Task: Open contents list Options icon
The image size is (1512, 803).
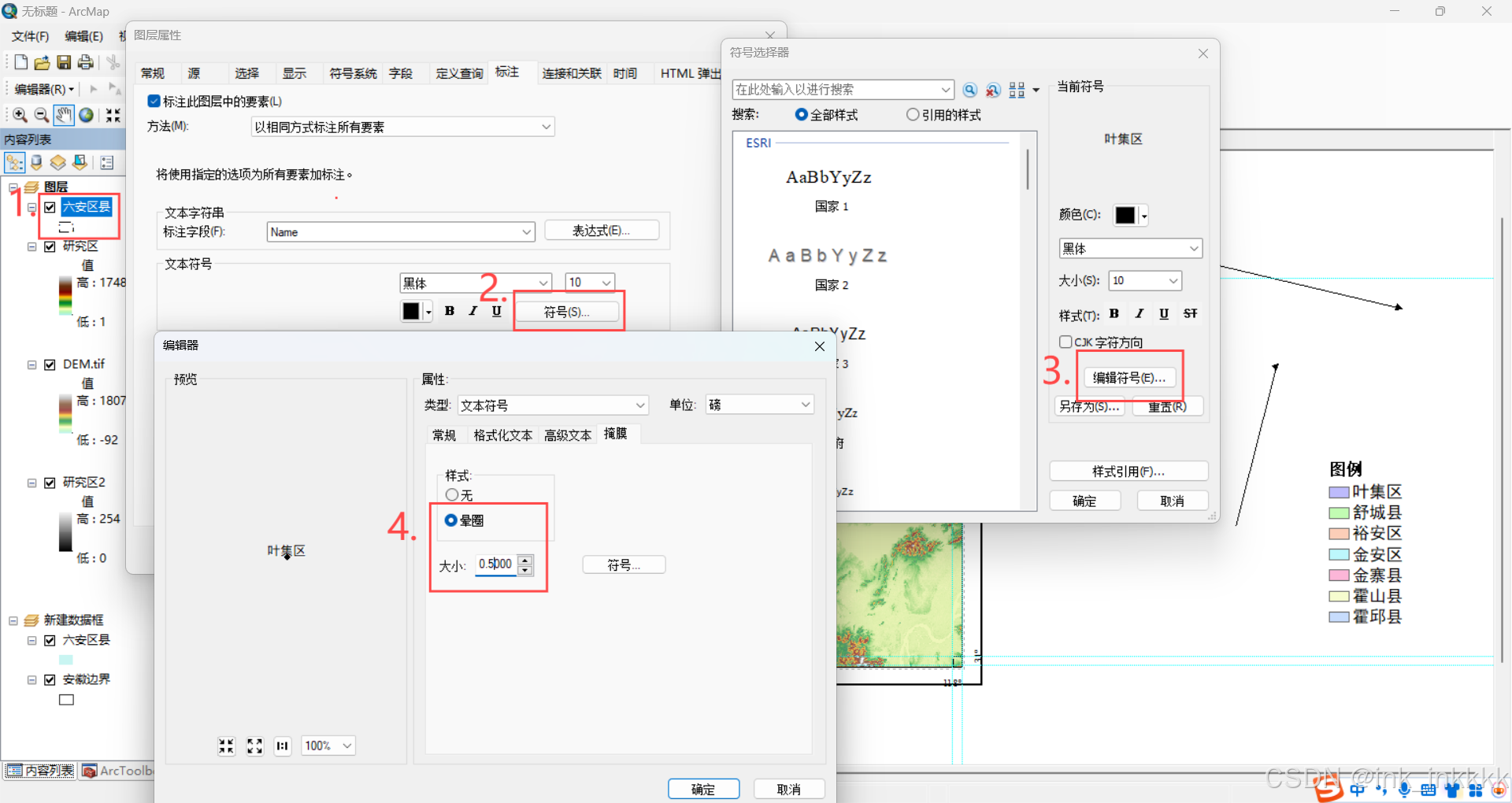Action: click(107, 162)
